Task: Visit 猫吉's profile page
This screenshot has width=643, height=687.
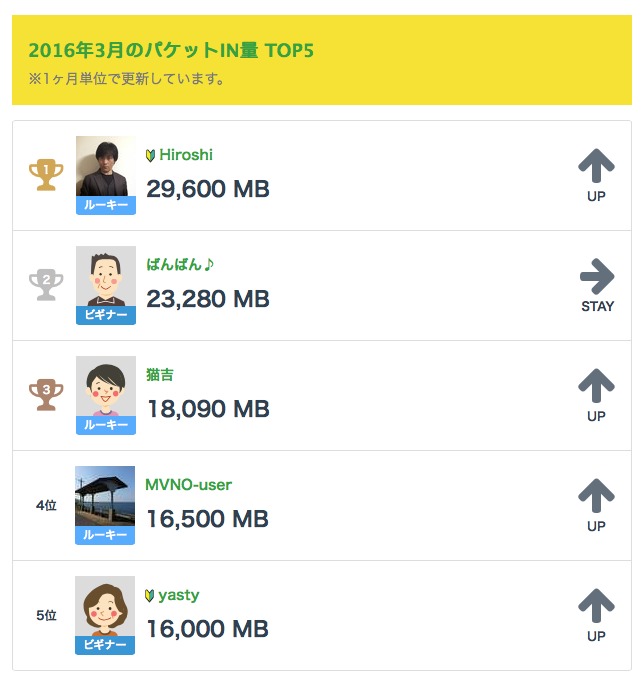Action: (x=160, y=375)
